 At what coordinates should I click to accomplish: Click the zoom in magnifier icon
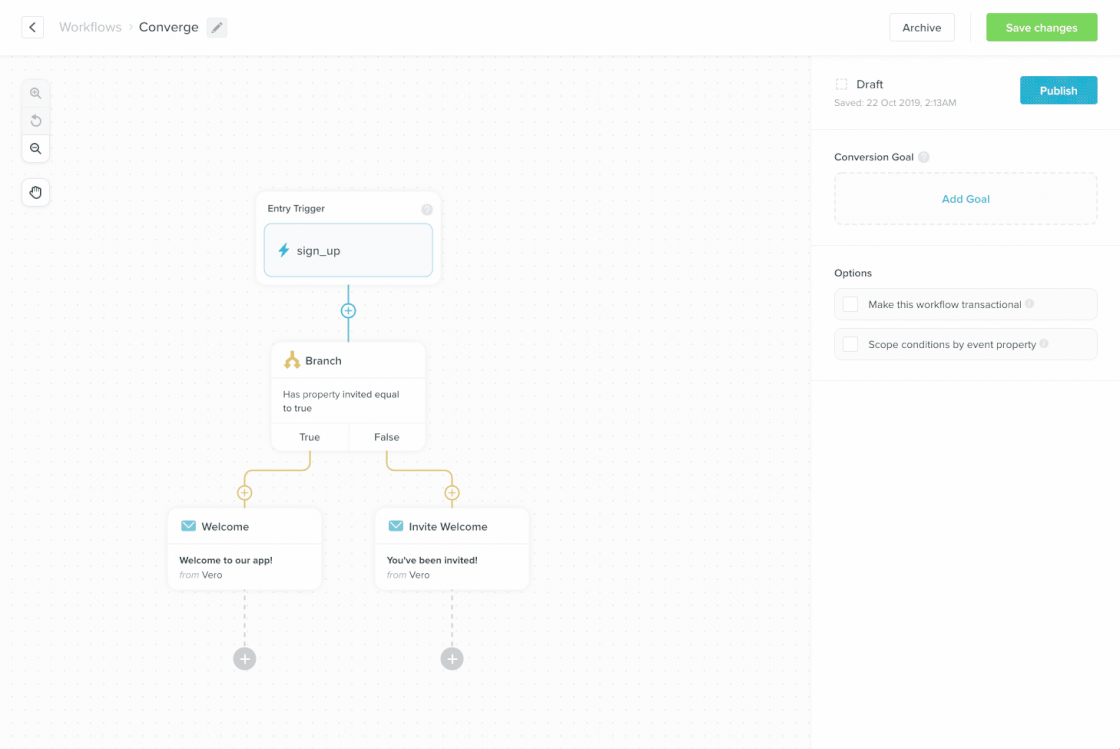[x=36, y=93]
